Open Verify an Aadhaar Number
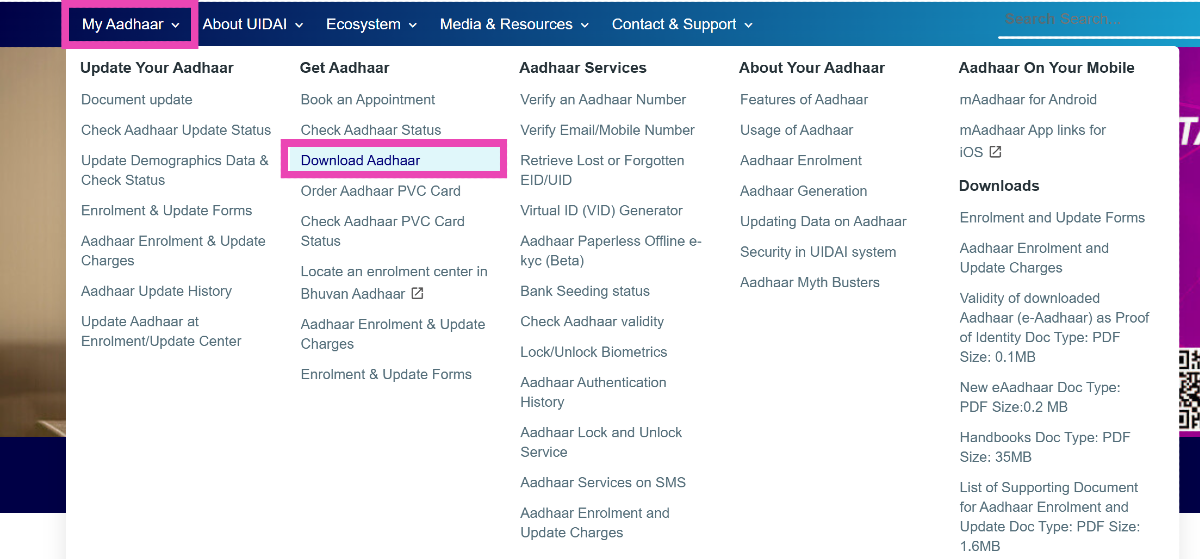This screenshot has height=559, width=1200. pyautogui.click(x=603, y=100)
